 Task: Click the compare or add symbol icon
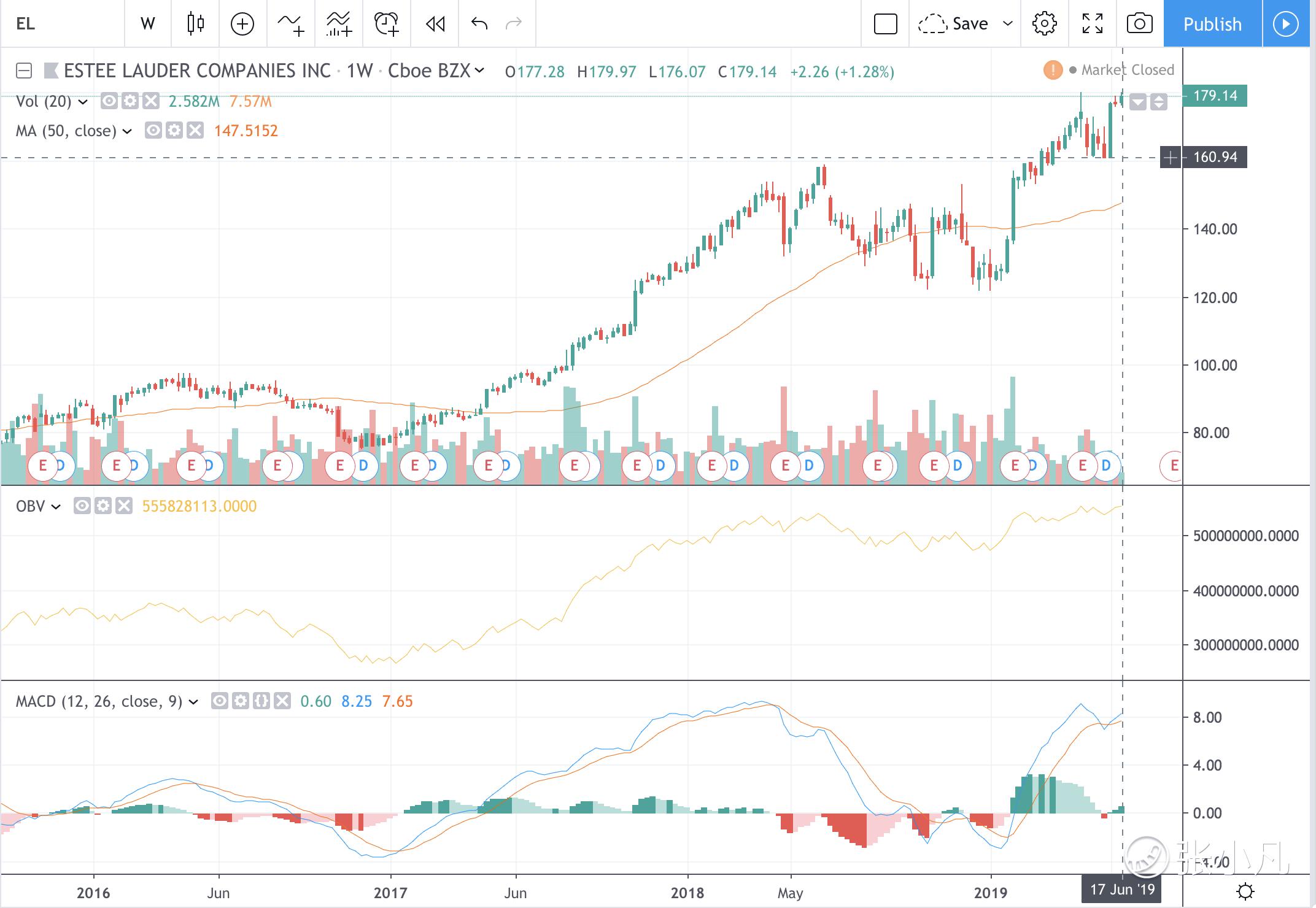pyautogui.click(x=242, y=24)
